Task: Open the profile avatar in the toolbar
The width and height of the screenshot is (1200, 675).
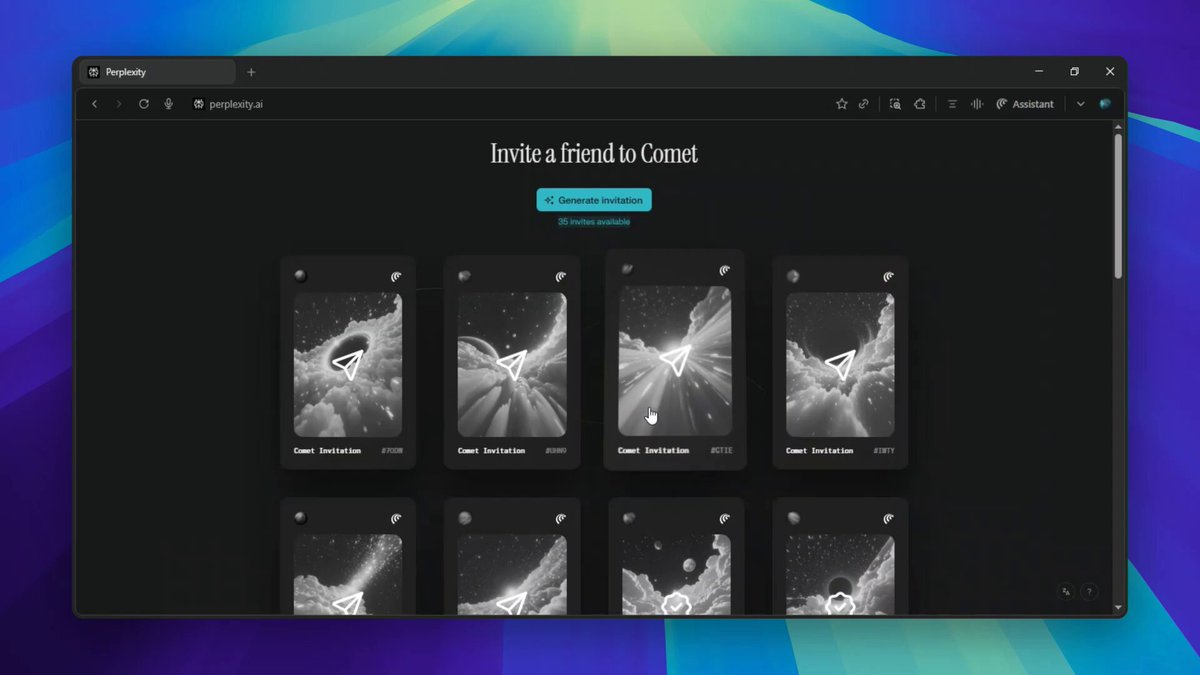Action: tap(1105, 104)
